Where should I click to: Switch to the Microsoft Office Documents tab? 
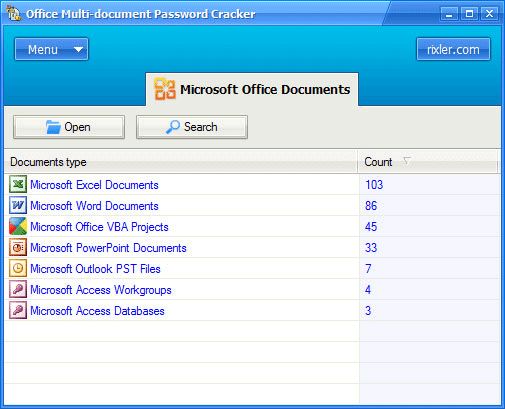pyautogui.click(x=252, y=89)
